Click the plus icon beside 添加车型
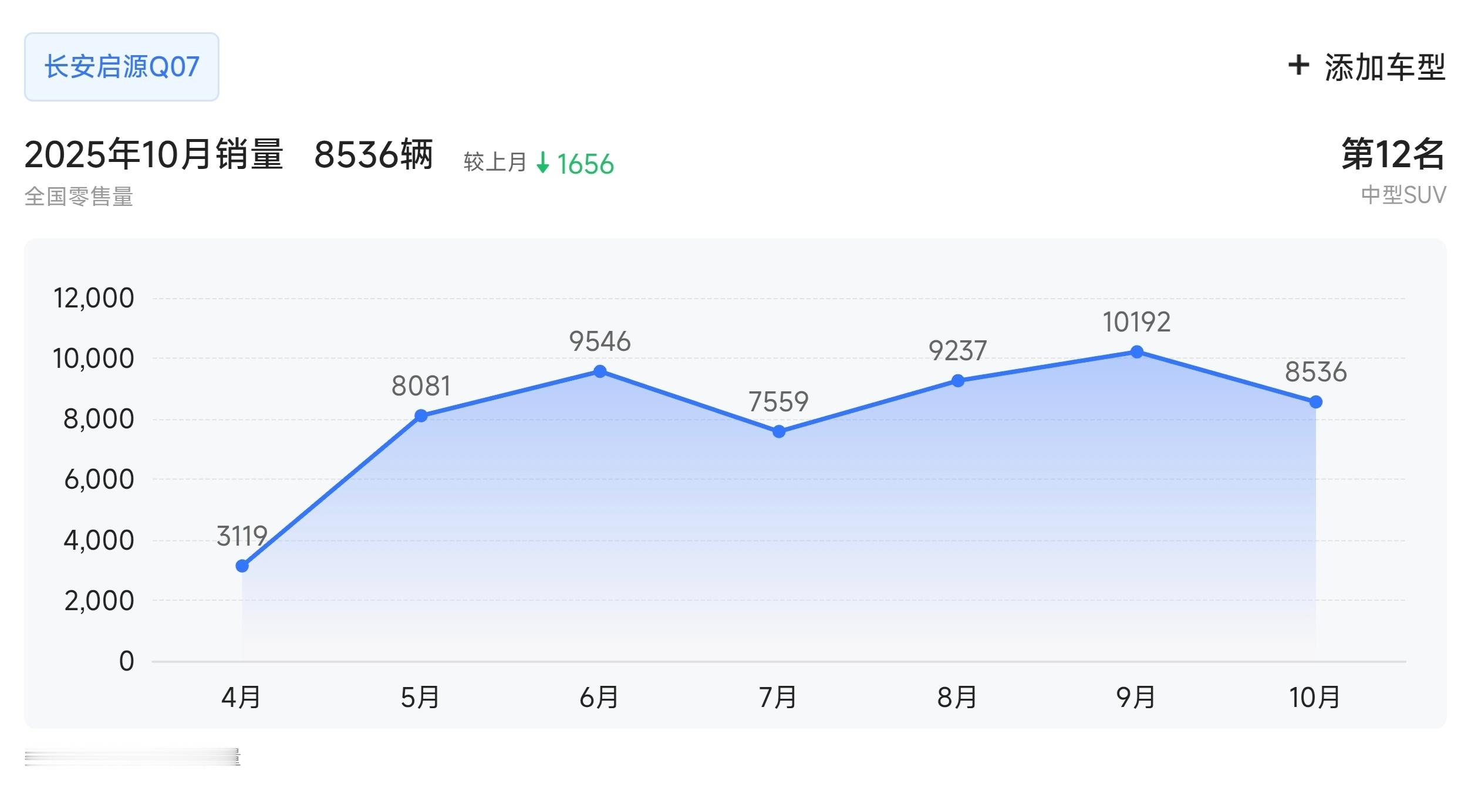Image resolution: width=1471 pixels, height=812 pixels. 1298,65
